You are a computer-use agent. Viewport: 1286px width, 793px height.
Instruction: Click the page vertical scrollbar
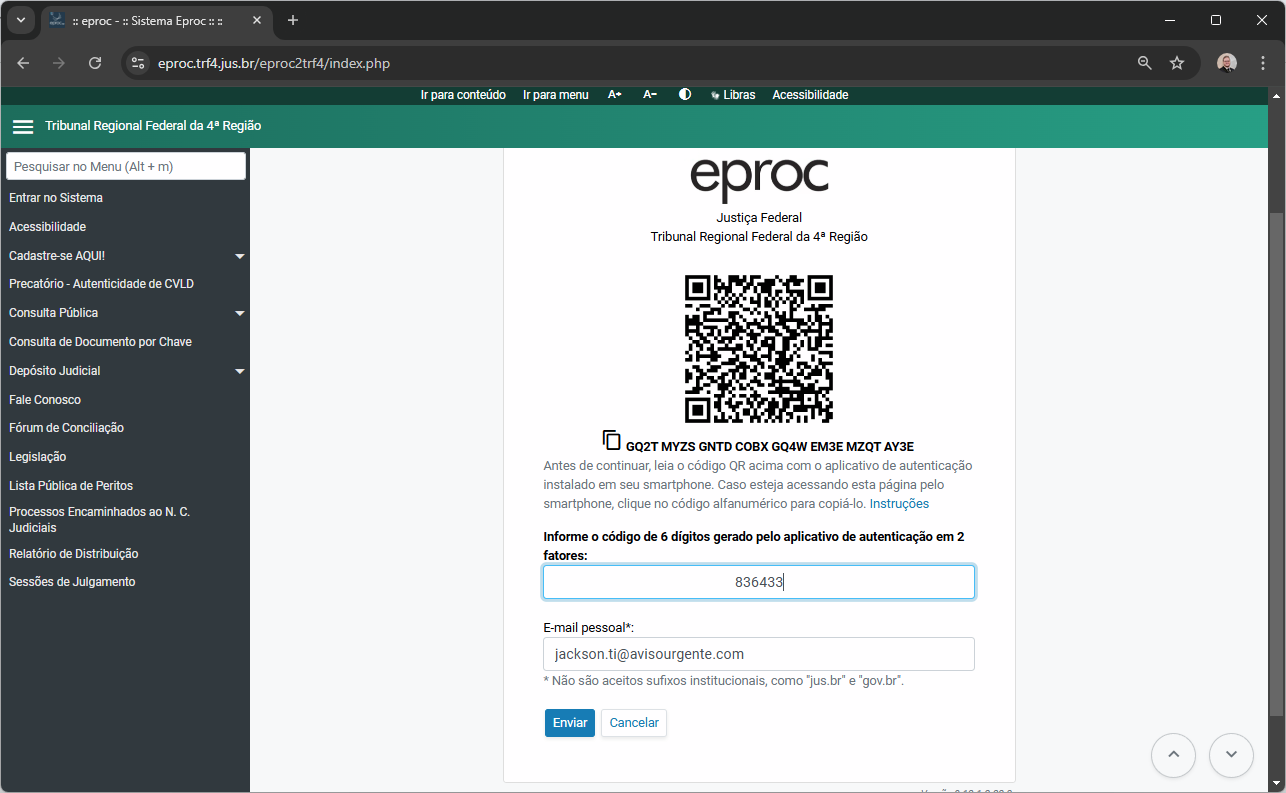tap(1276, 460)
